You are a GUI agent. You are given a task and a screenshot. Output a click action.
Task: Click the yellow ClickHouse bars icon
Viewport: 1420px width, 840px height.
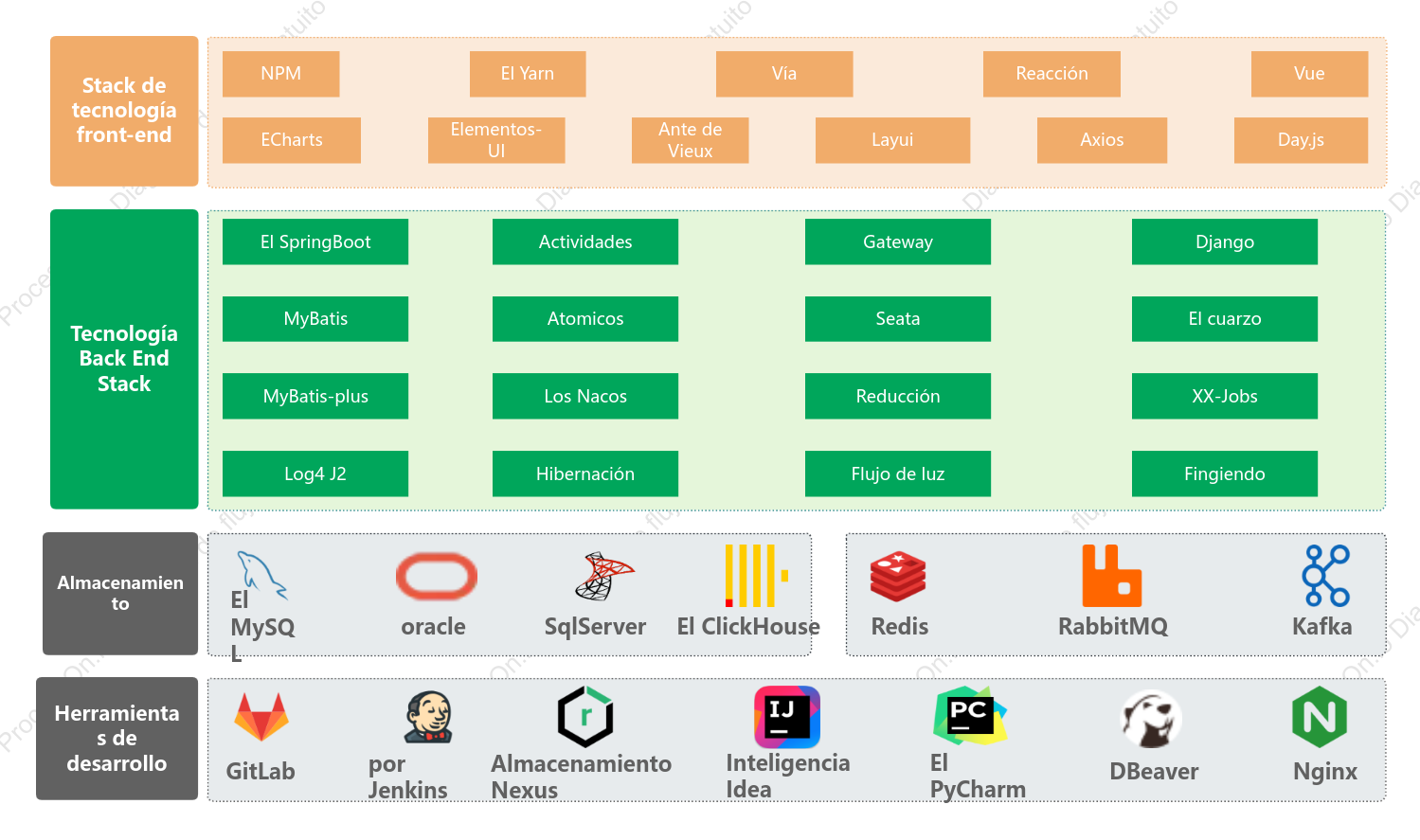[756, 575]
